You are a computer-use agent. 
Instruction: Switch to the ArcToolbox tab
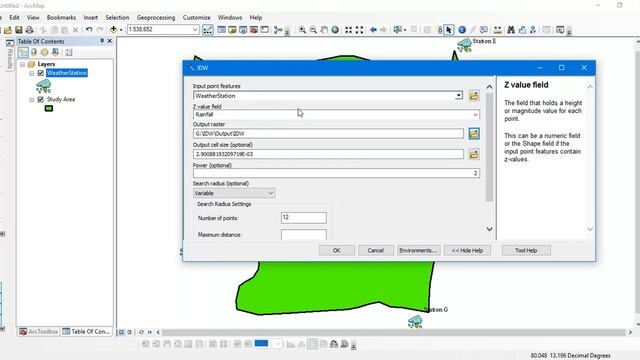pyautogui.click(x=39, y=331)
